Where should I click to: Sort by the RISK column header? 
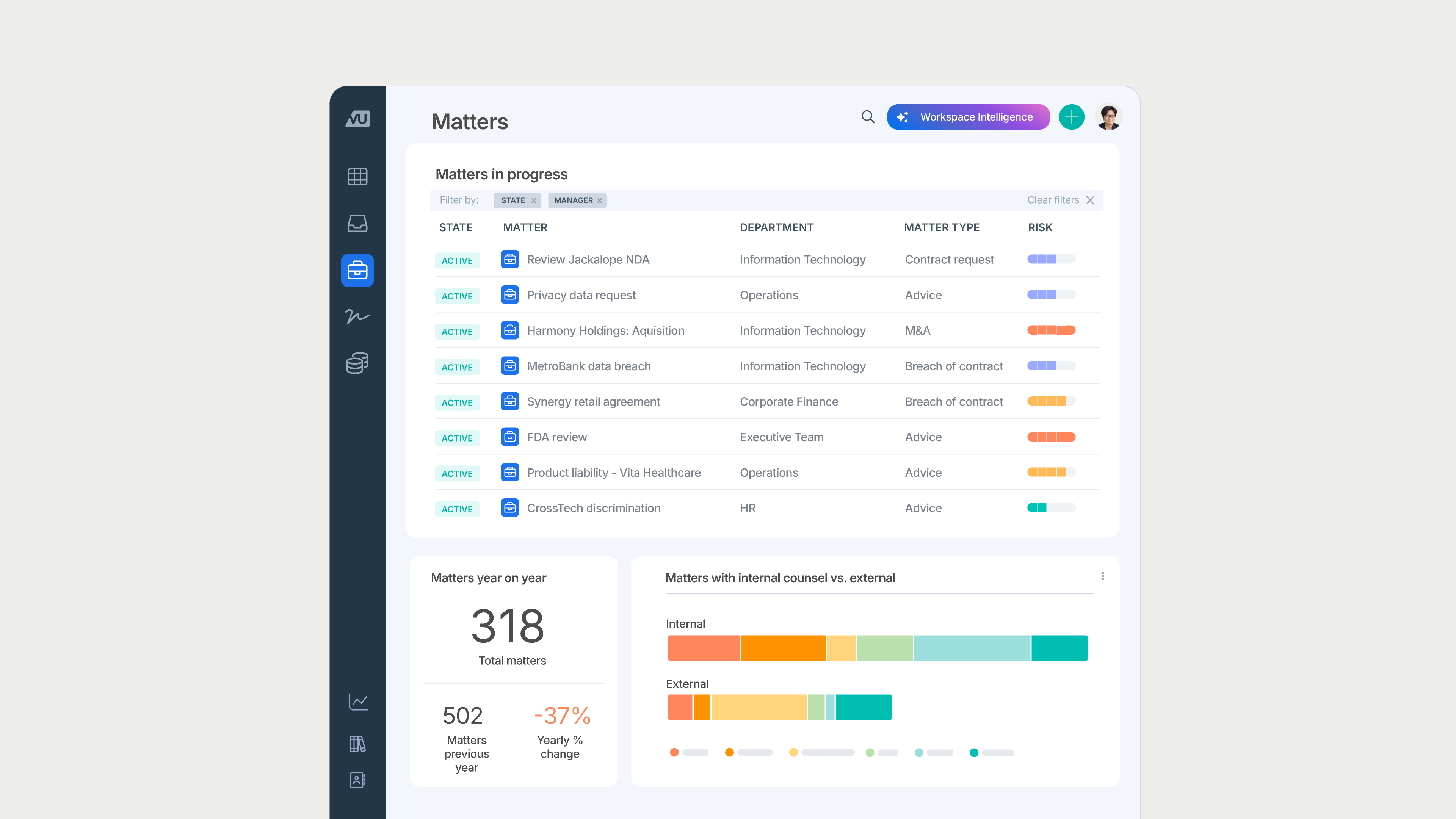1039,227
